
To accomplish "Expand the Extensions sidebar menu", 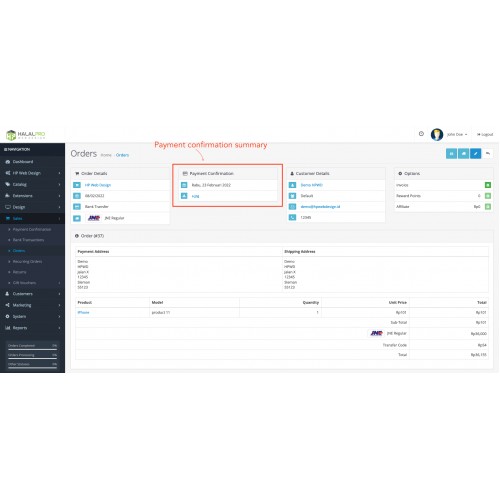I will [x=32, y=196].
